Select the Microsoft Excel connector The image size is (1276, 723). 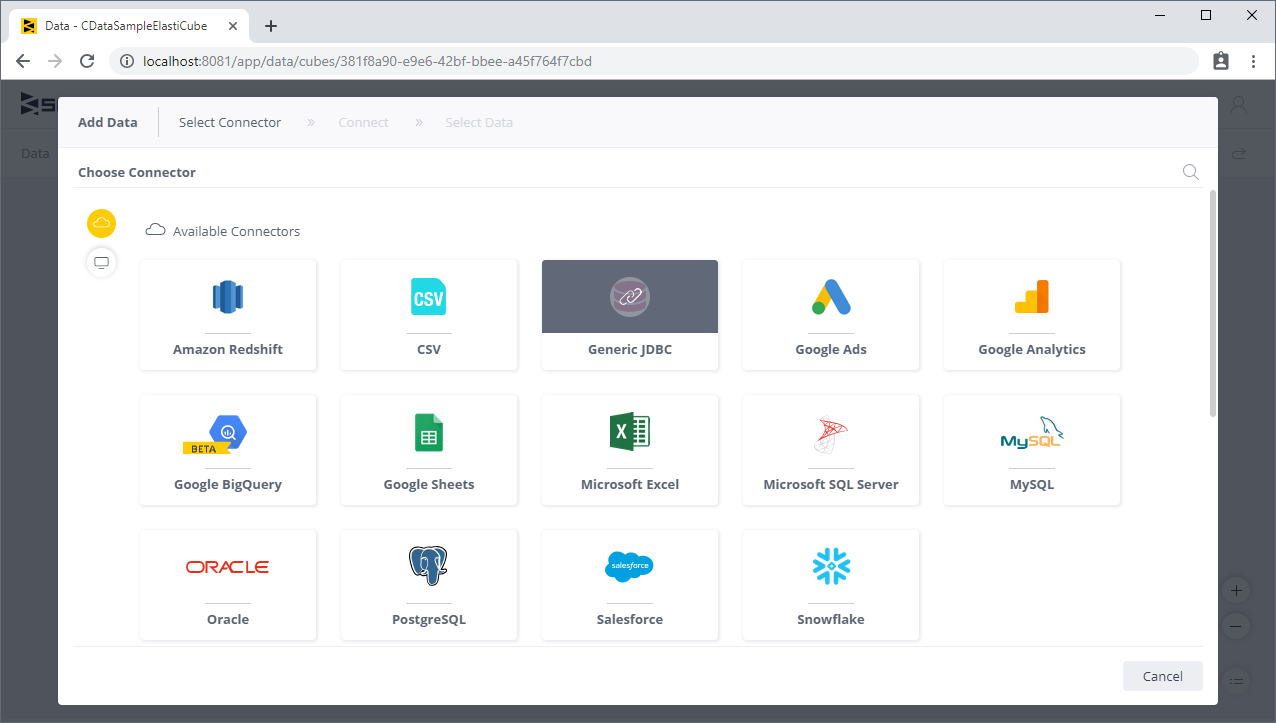(x=630, y=449)
